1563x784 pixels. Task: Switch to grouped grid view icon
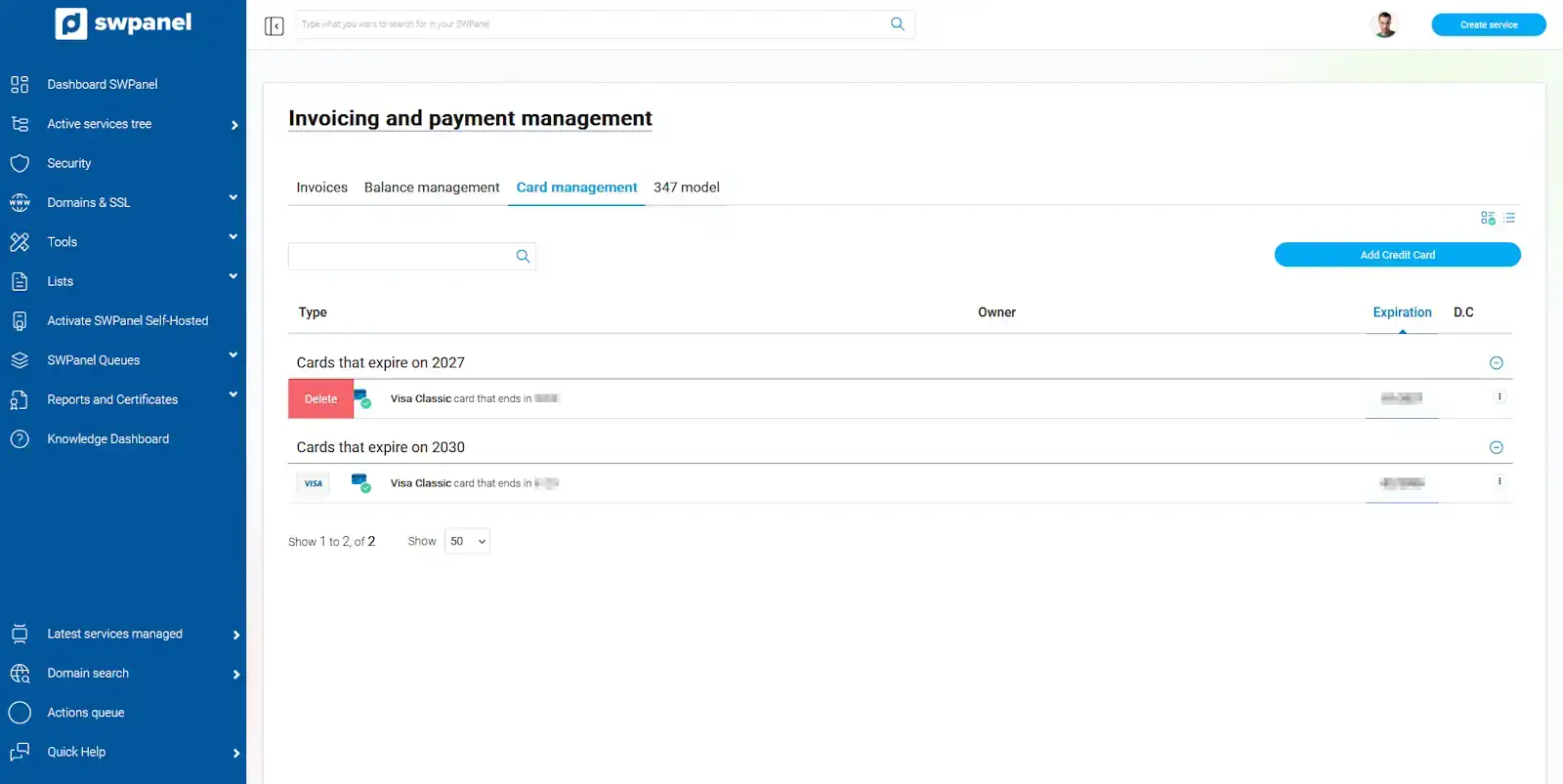click(x=1487, y=218)
